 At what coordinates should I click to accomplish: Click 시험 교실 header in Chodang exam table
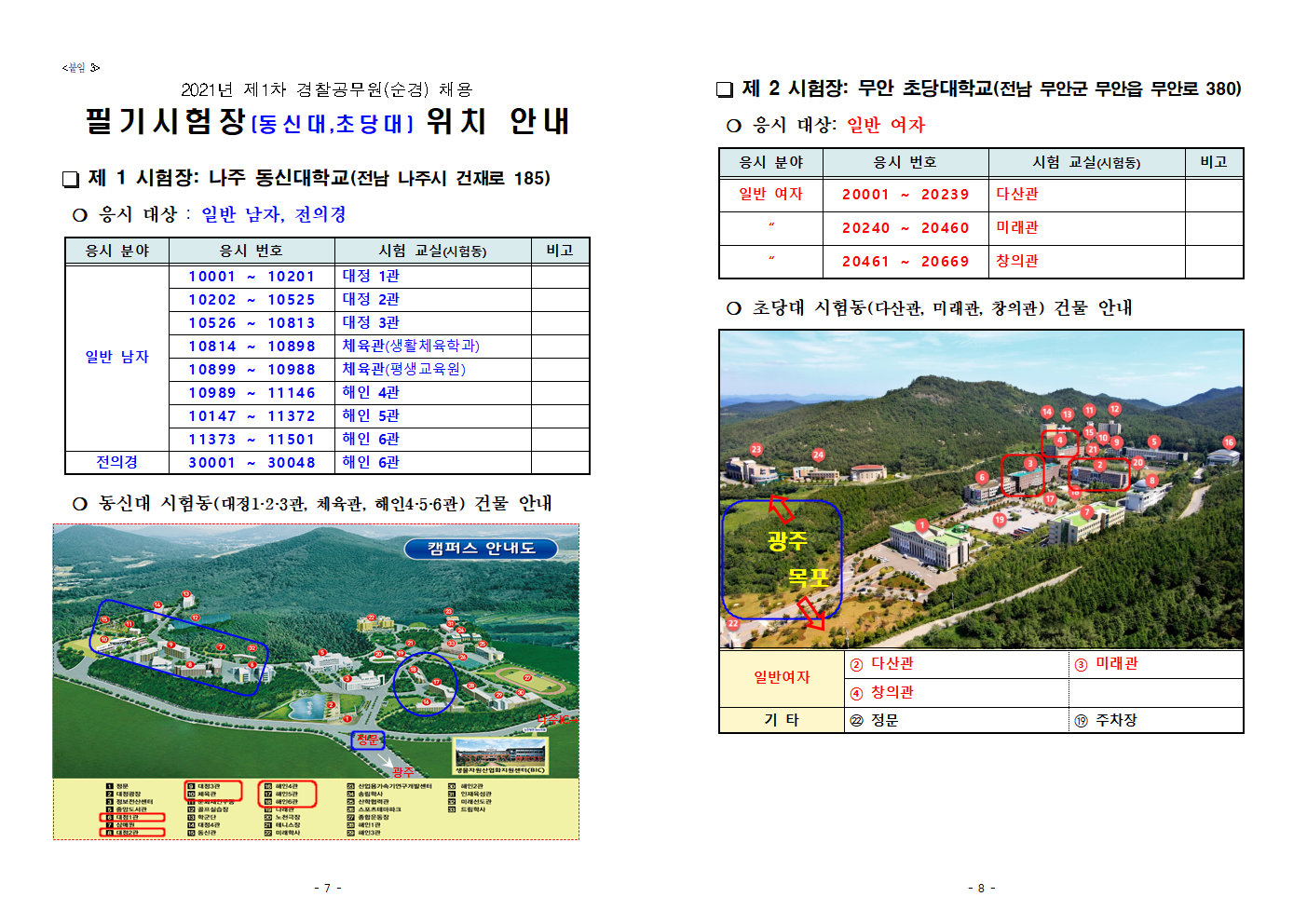[x=1085, y=162]
